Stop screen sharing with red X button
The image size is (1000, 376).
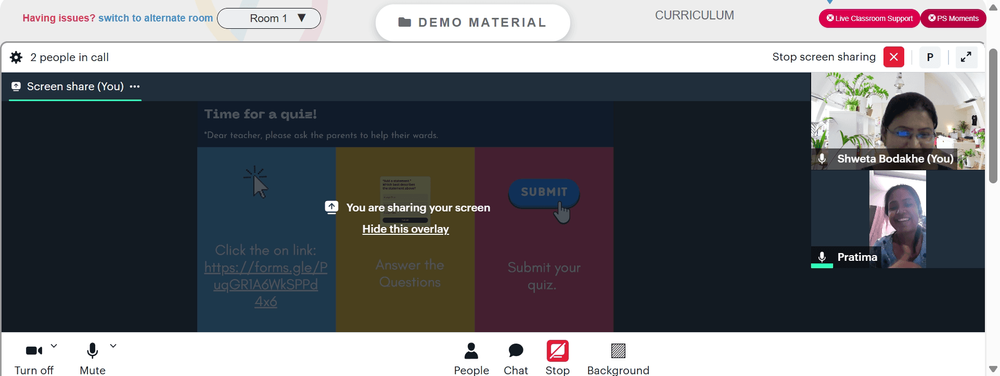(x=893, y=57)
